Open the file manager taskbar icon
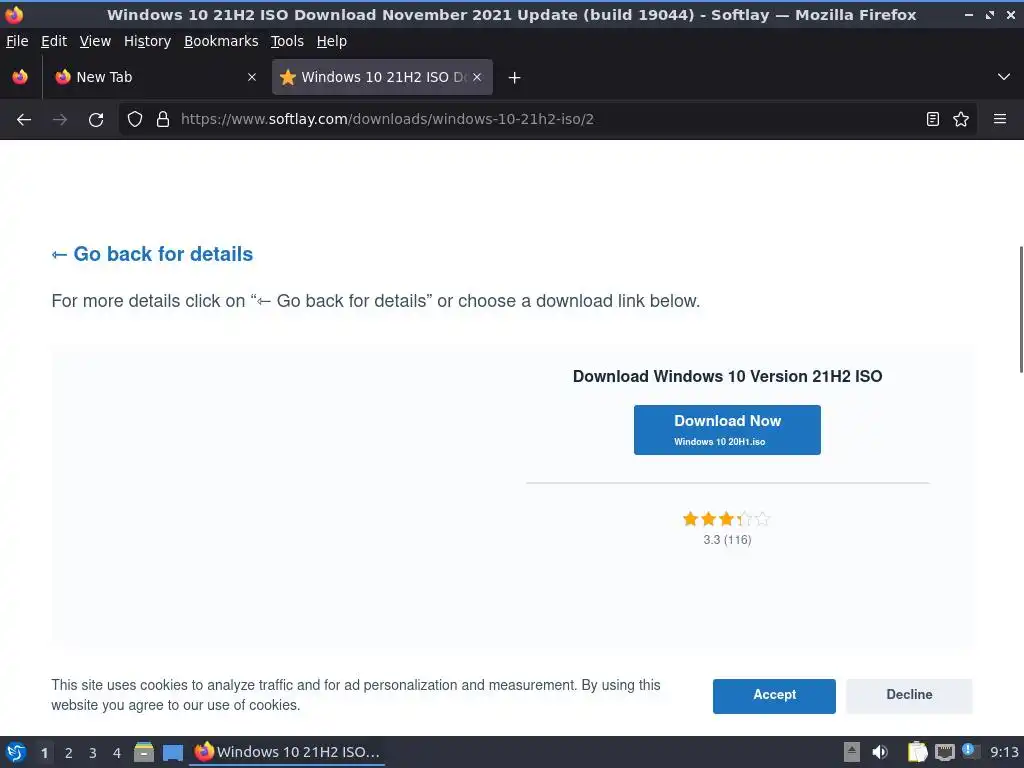This screenshot has width=1024, height=768. coord(144,752)
